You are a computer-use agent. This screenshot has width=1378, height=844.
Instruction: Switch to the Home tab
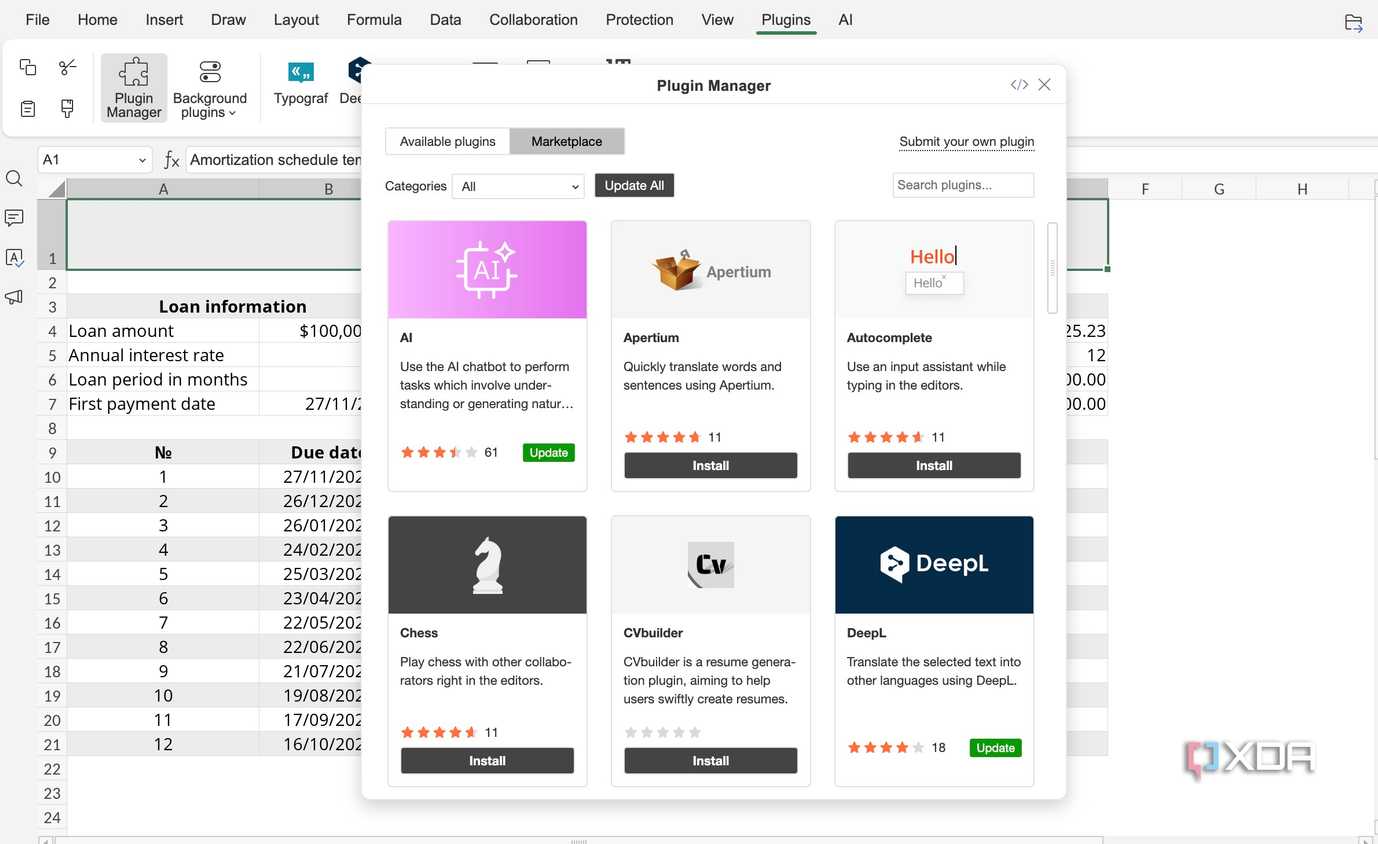pyautogui.click(x=97, y=20)
